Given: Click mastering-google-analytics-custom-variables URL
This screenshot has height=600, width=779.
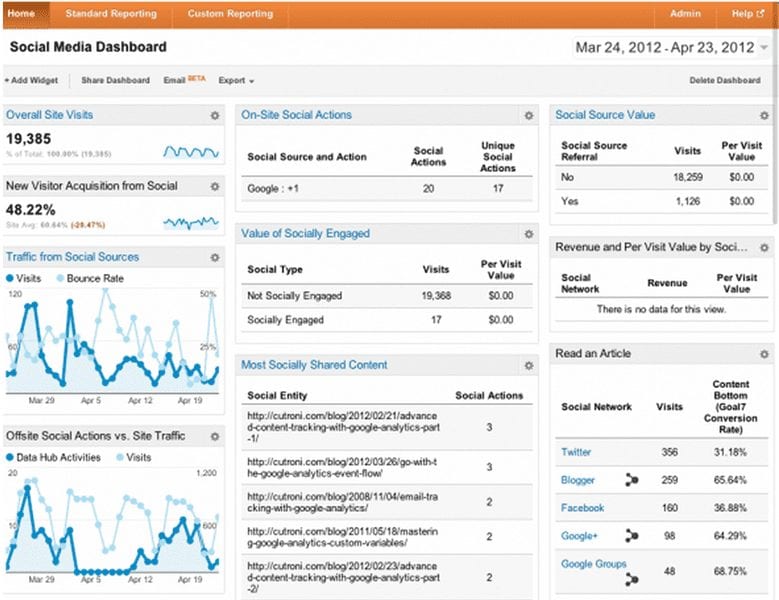Looking at the screenshot, I should (x=342, y=537).
